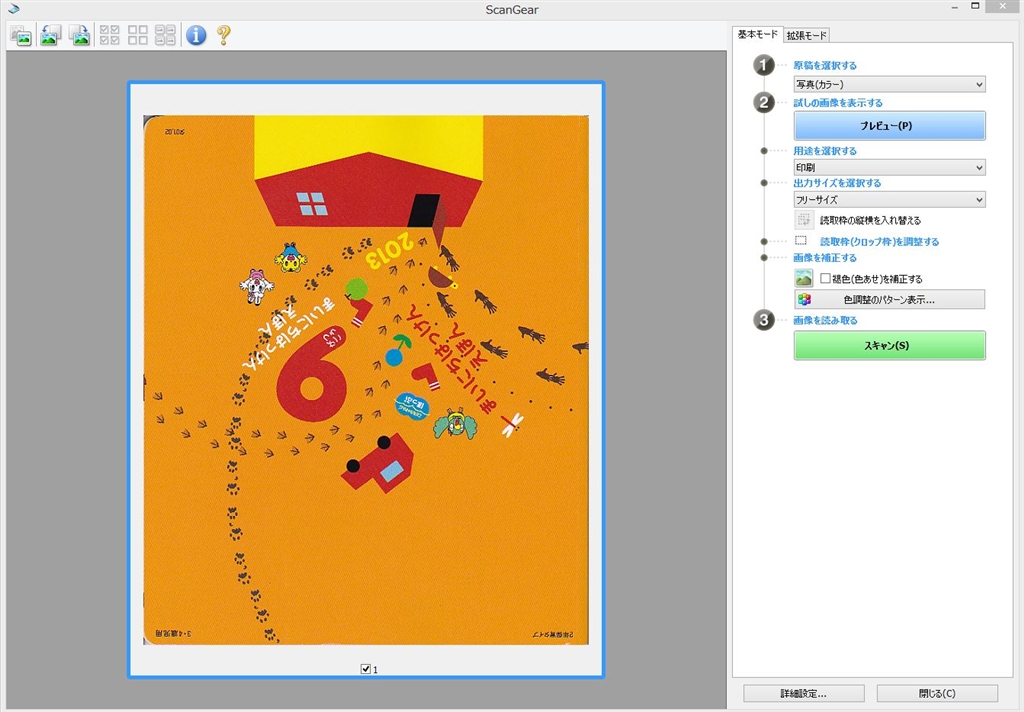Switch to the 基本モード tab
The height and width of the screenshot is (712, 1024).
758,34
